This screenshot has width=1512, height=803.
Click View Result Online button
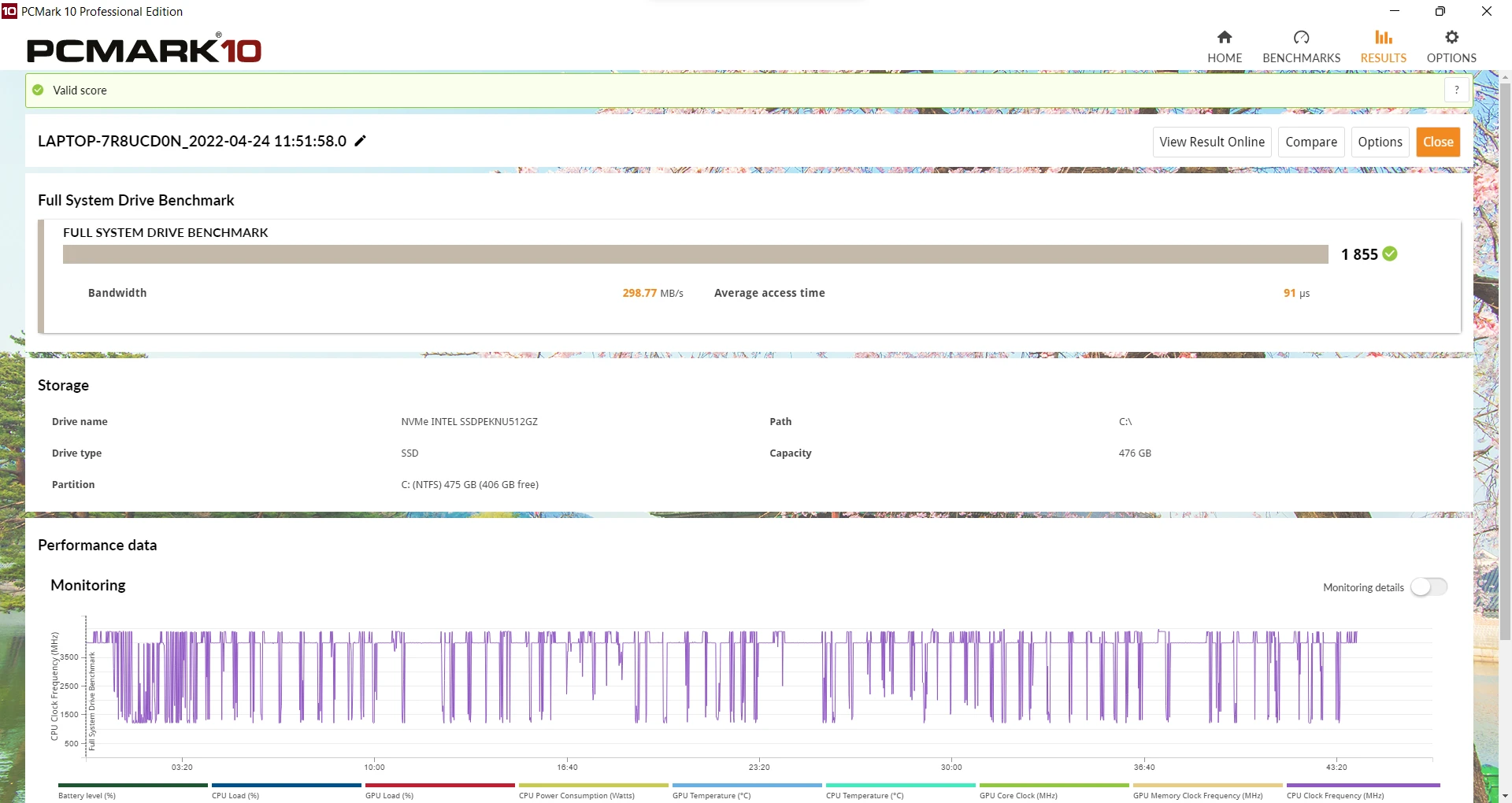point(1212,142)
